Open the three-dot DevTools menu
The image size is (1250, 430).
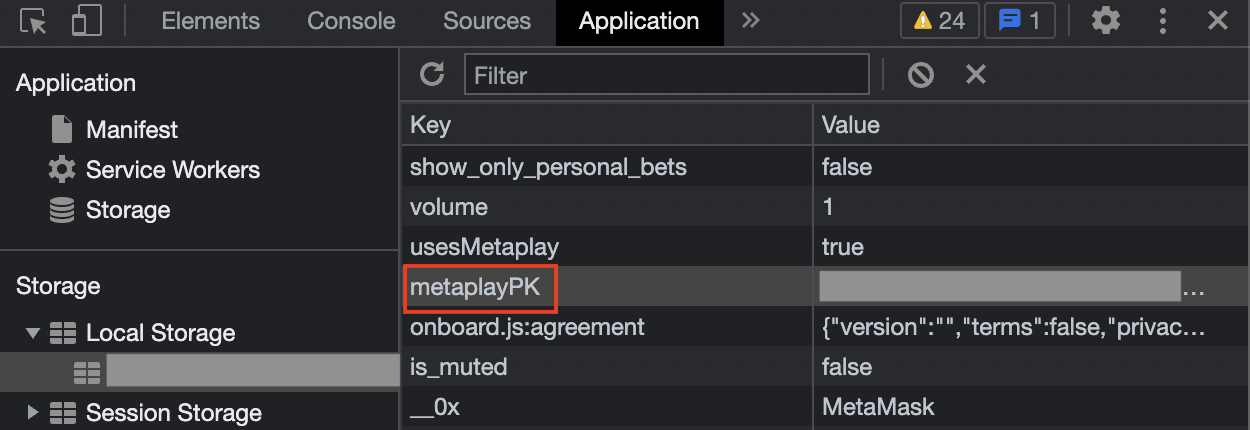pos(1162,21)
